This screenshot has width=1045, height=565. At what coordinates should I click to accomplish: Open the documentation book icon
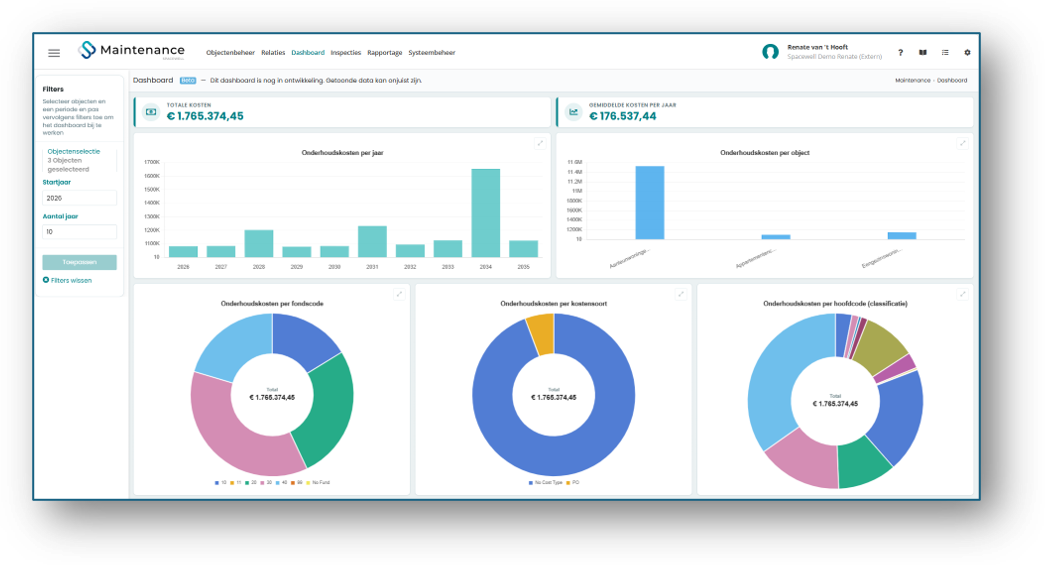922,53
